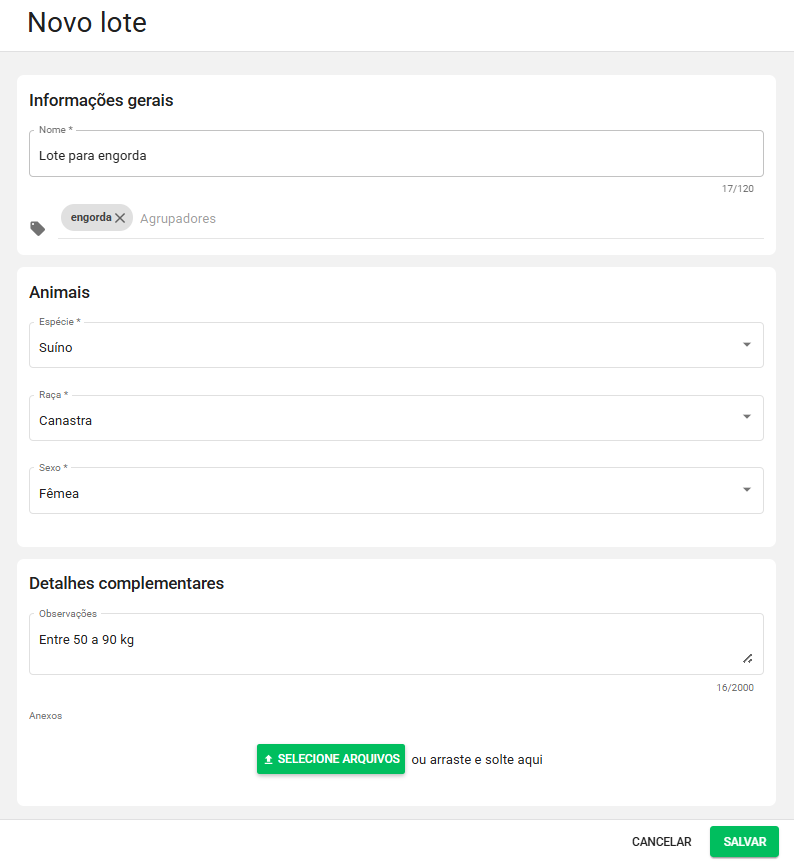Click the Anexos label

[x=45, y=716]
